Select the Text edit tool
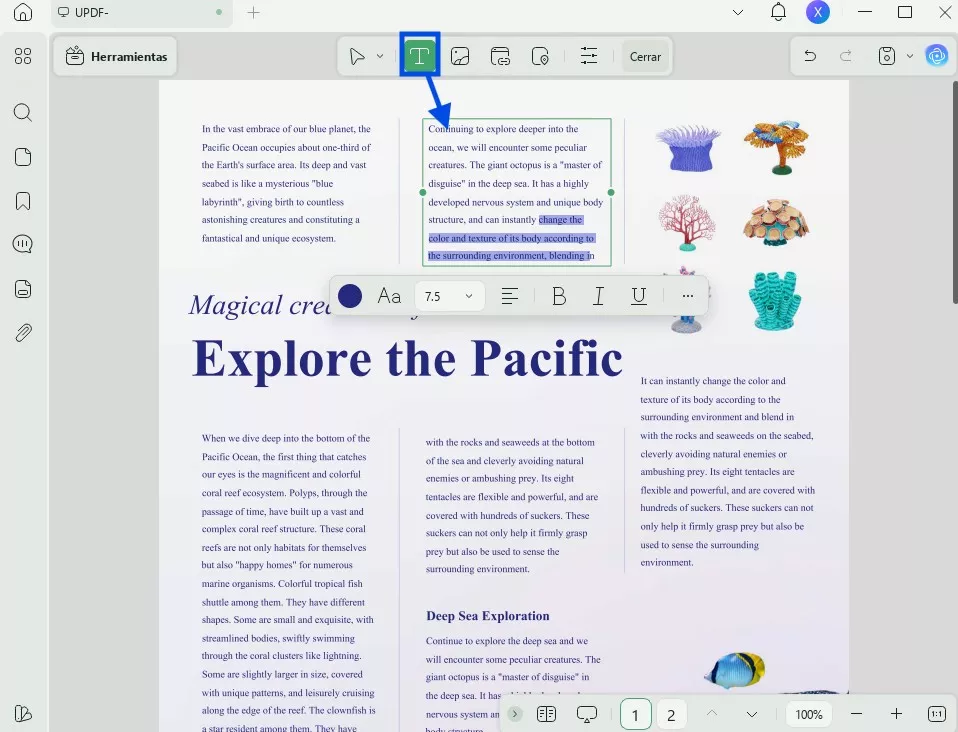The width and height of the screenshot is (958, 732). pyautogui.click(x=420, y=56)
